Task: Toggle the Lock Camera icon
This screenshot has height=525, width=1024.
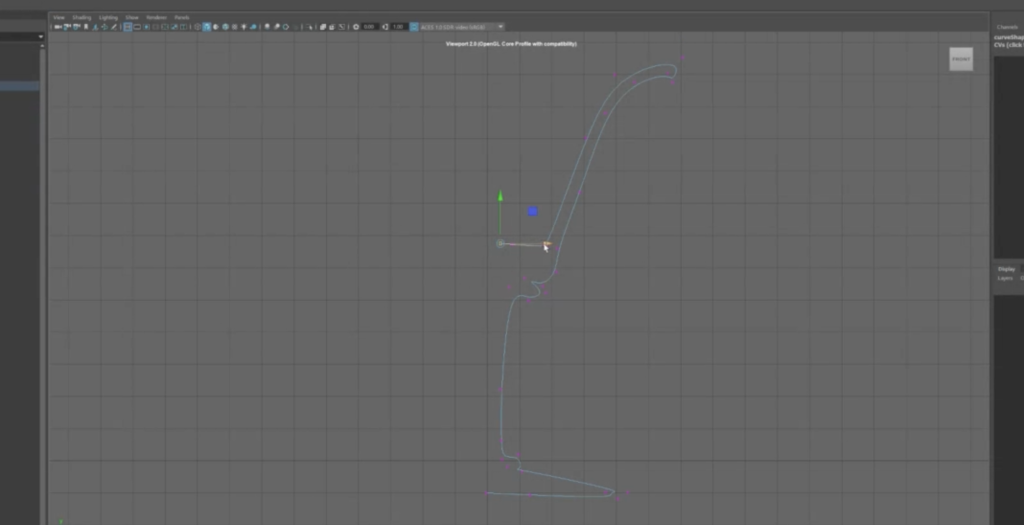Action: click(x=67, y=27)
